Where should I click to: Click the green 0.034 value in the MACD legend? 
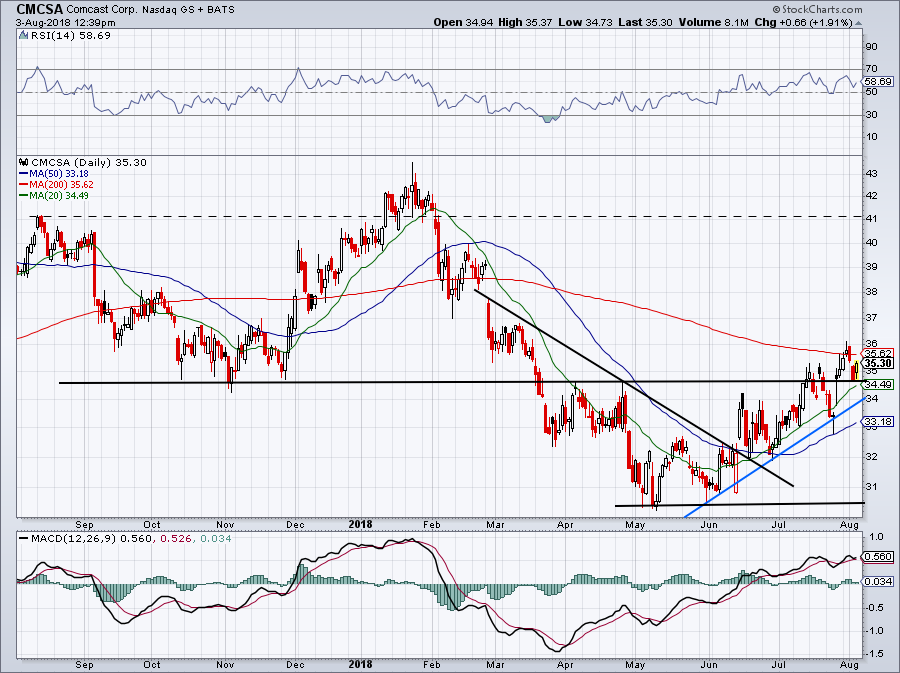pyautogui.click(x=215, y=539)
